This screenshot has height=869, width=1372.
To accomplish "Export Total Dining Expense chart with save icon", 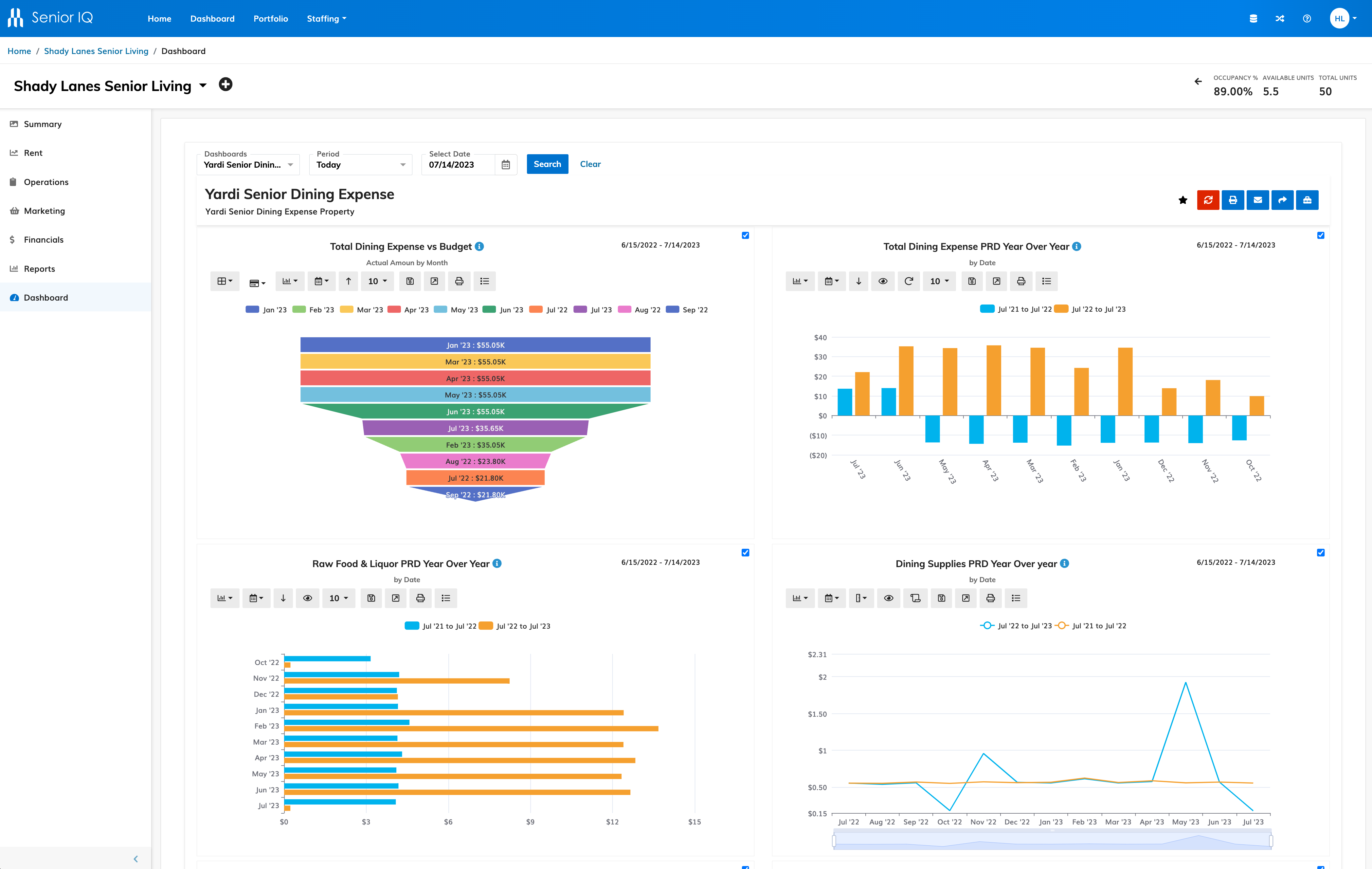I will click(x=410, y=281).
